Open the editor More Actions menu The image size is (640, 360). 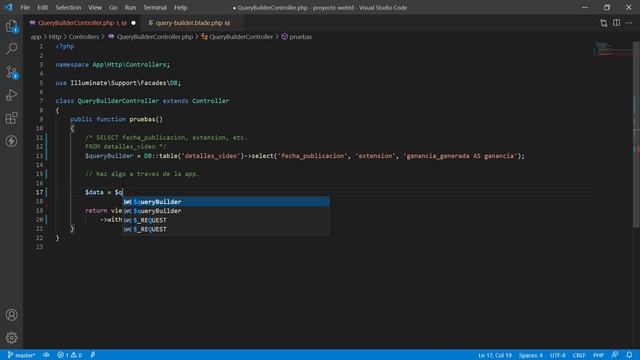tap(629, 23)
